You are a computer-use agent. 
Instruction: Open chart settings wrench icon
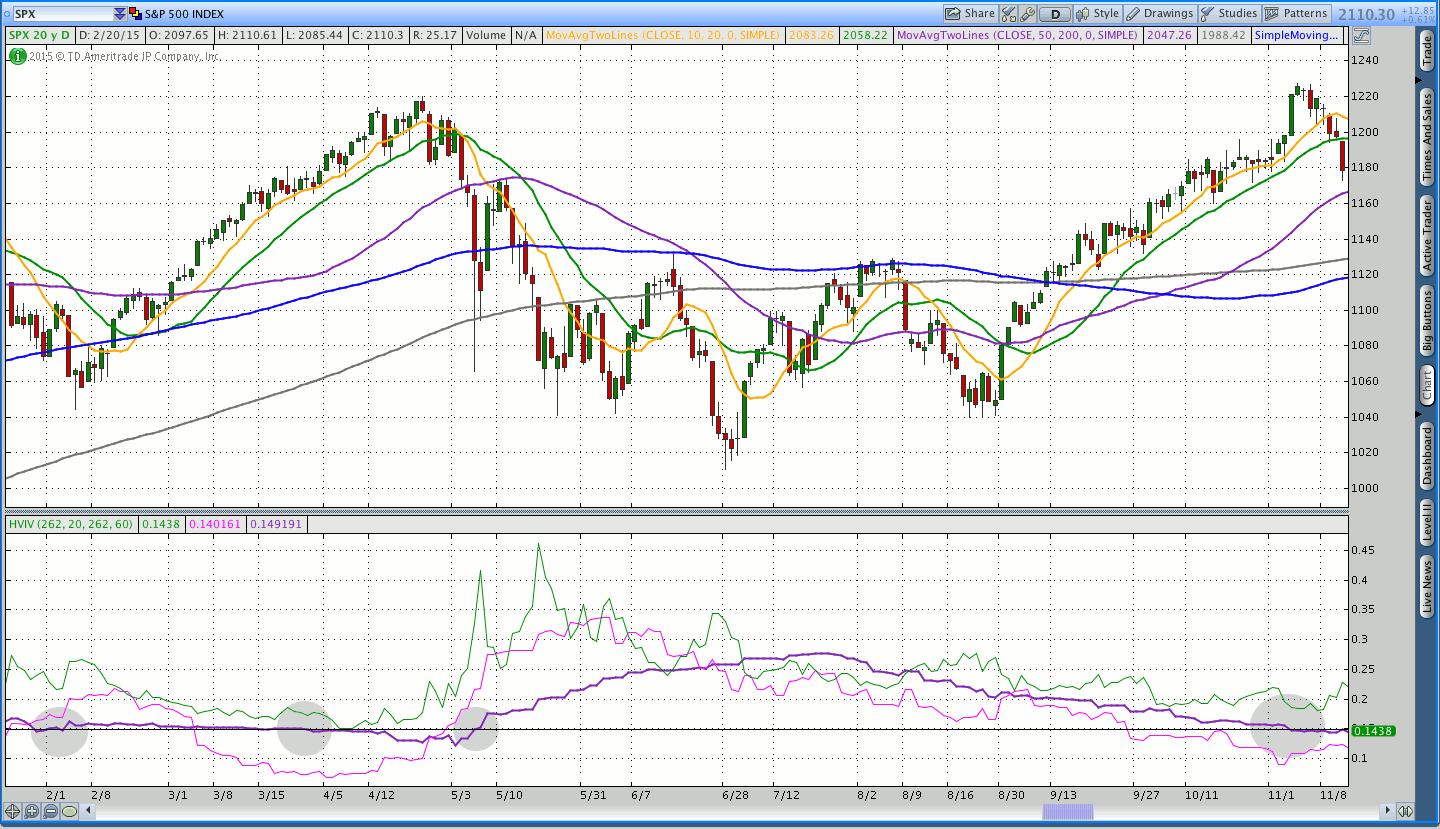[1027, 14]
